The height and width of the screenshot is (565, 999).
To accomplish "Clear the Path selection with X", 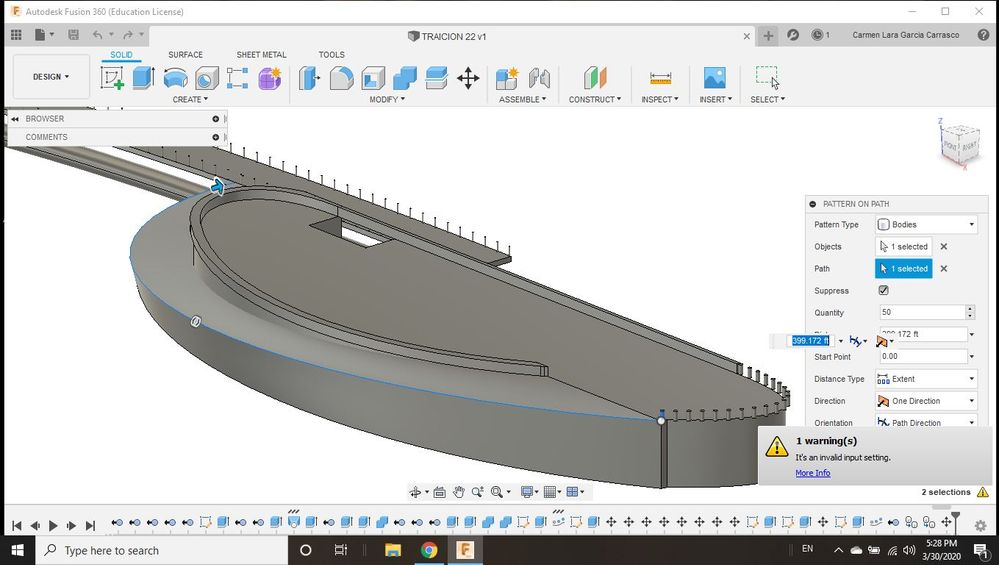I will tap(943, 269).
